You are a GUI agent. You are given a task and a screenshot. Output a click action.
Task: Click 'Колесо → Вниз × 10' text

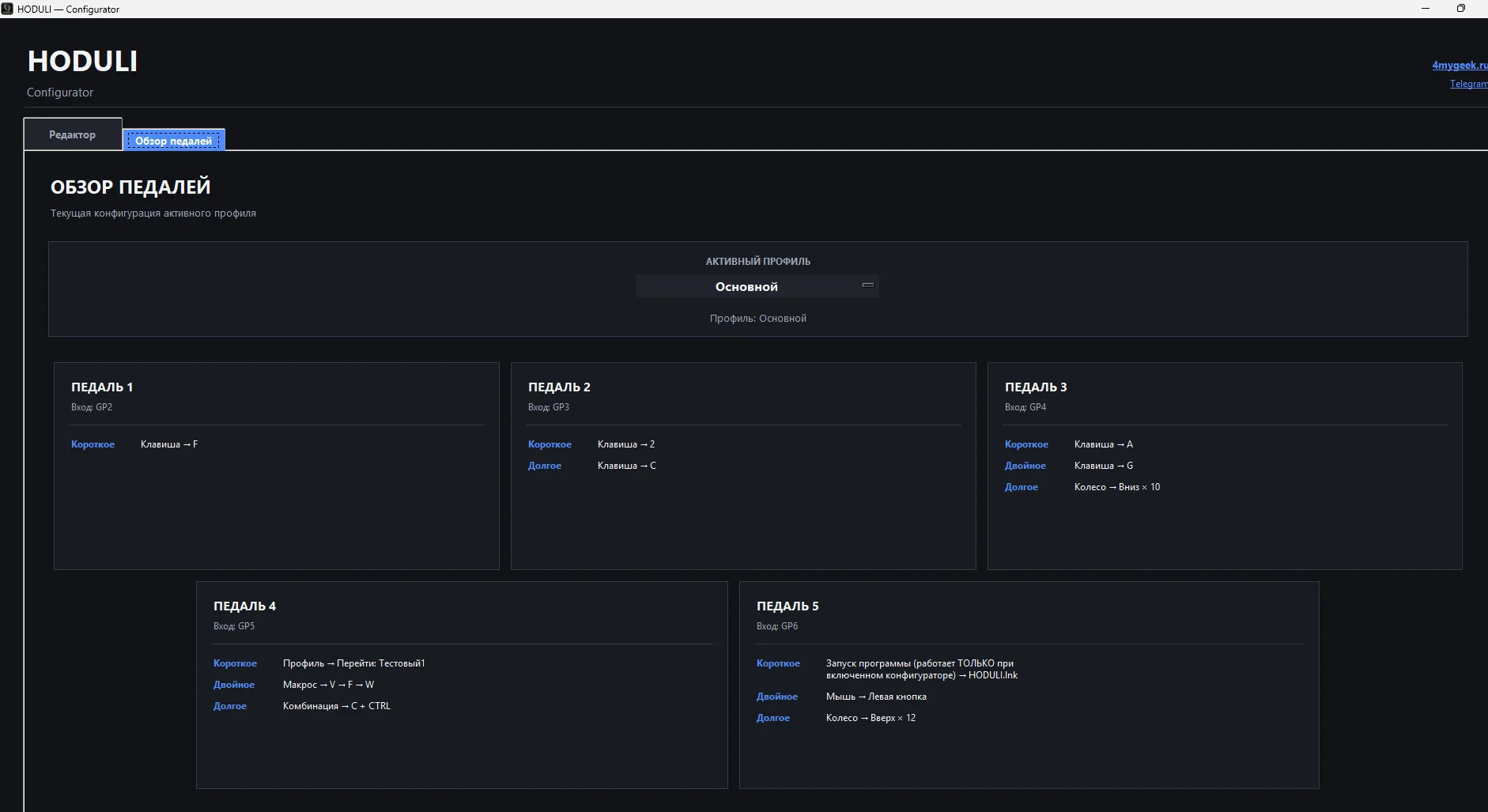pyautogui.click(x=1117, y=487)
